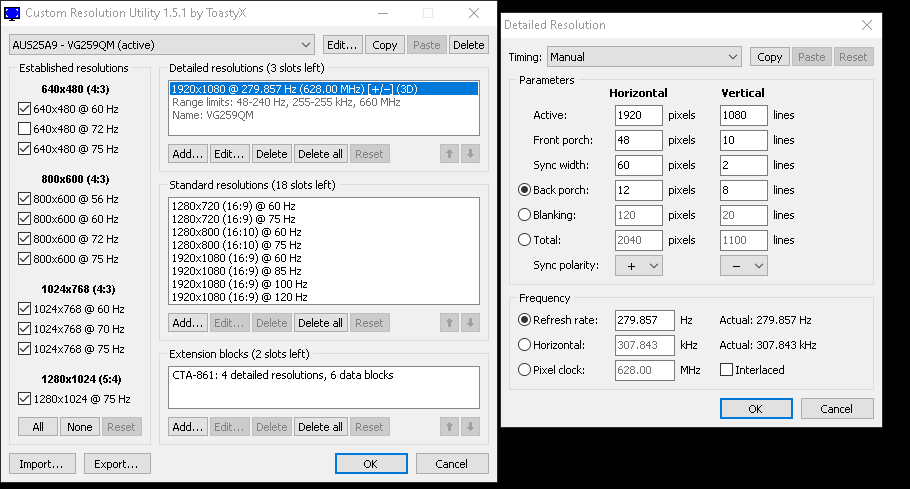Click the Export... button
The image size is (910, 489).
[x=117, y=464]
